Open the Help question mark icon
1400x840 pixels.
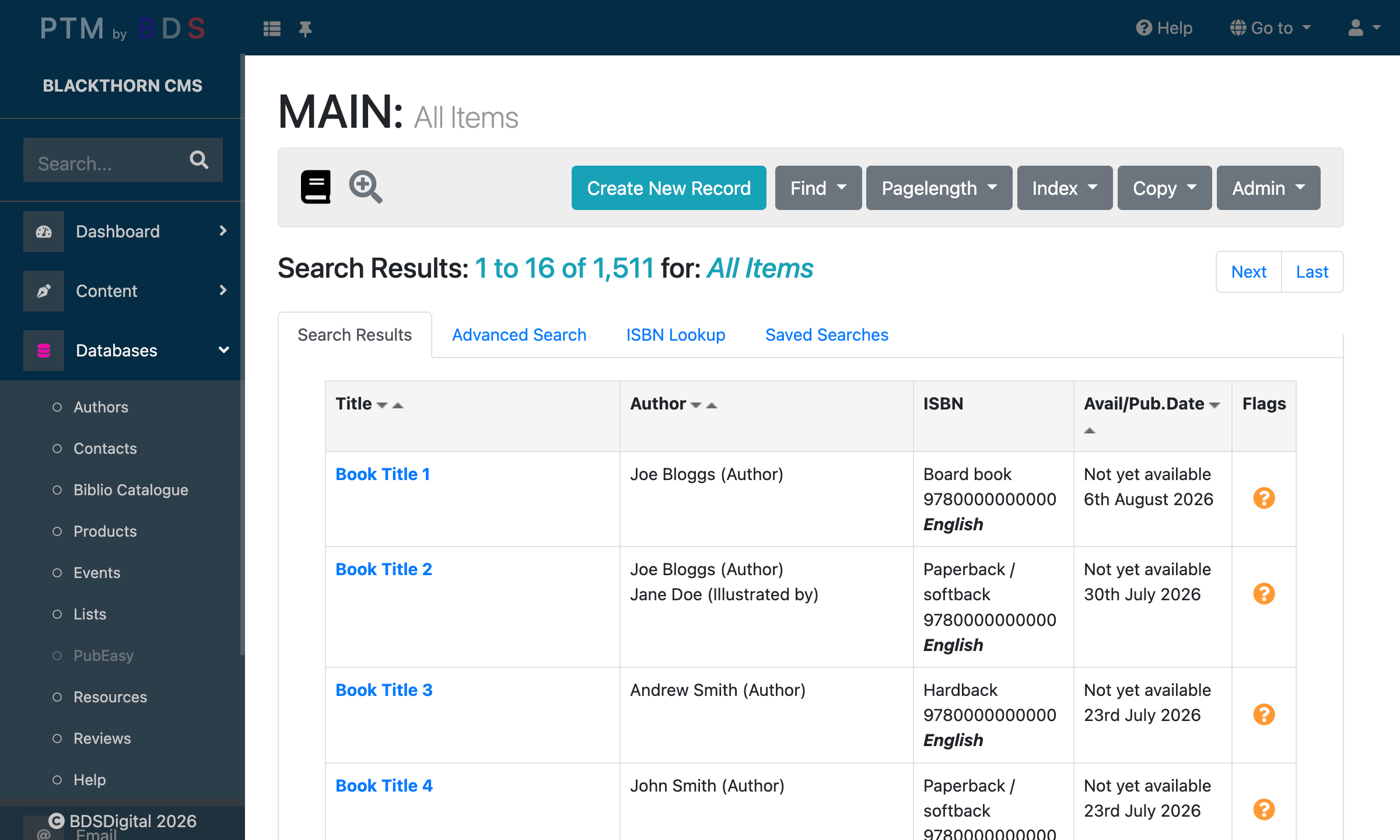click(1143, 27)
